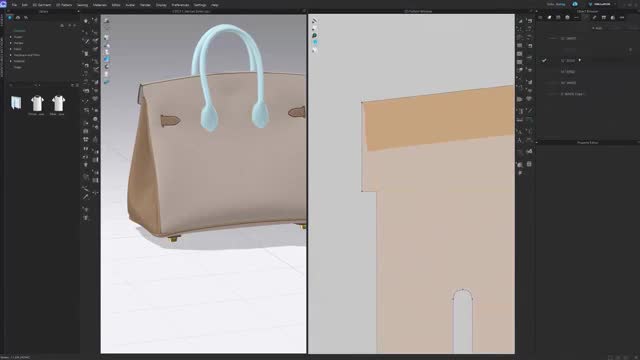The width and height of the screenshot is (640, 360).
Task: Click the Object Browser panel title
Action: (x=588, y=11)
